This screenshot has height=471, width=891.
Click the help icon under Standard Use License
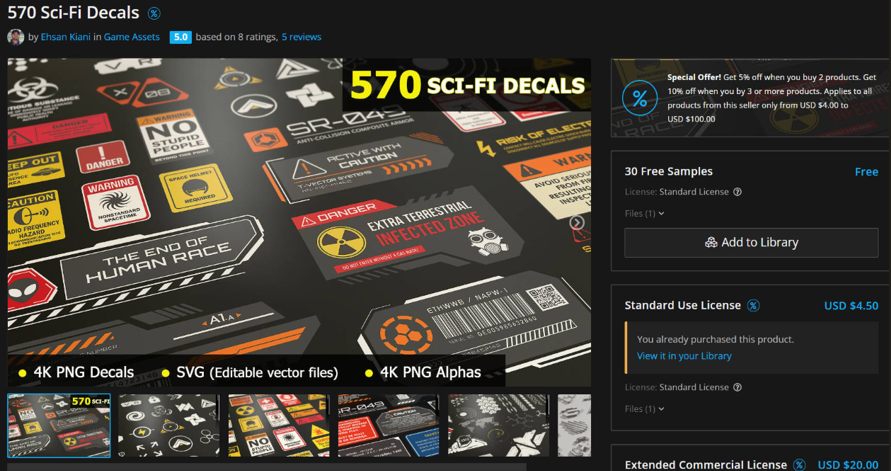(x=738, y=387)
